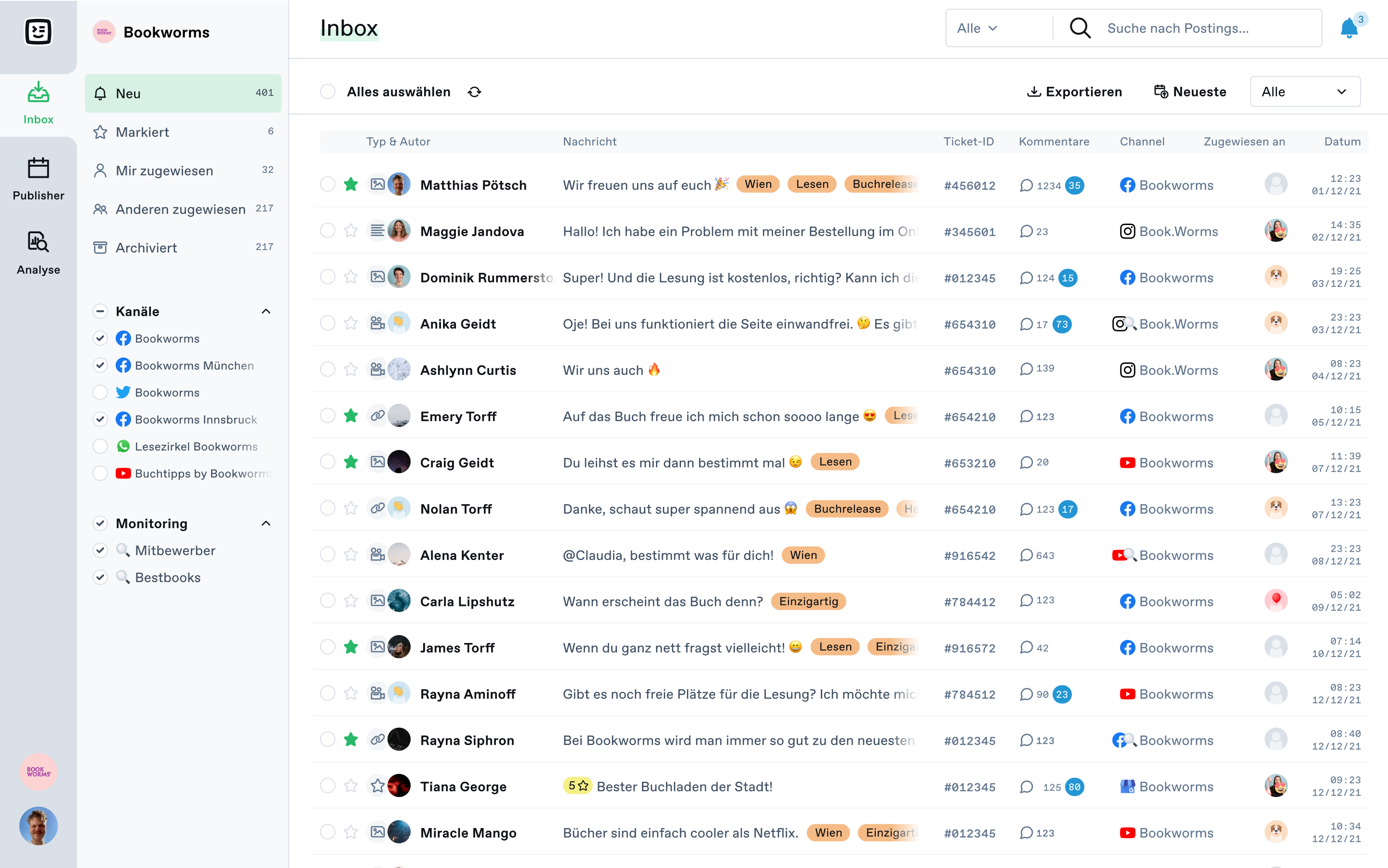Click the Exportieren button
The width and height of the screenshot is (1388, 868).
pos(1075,92)
